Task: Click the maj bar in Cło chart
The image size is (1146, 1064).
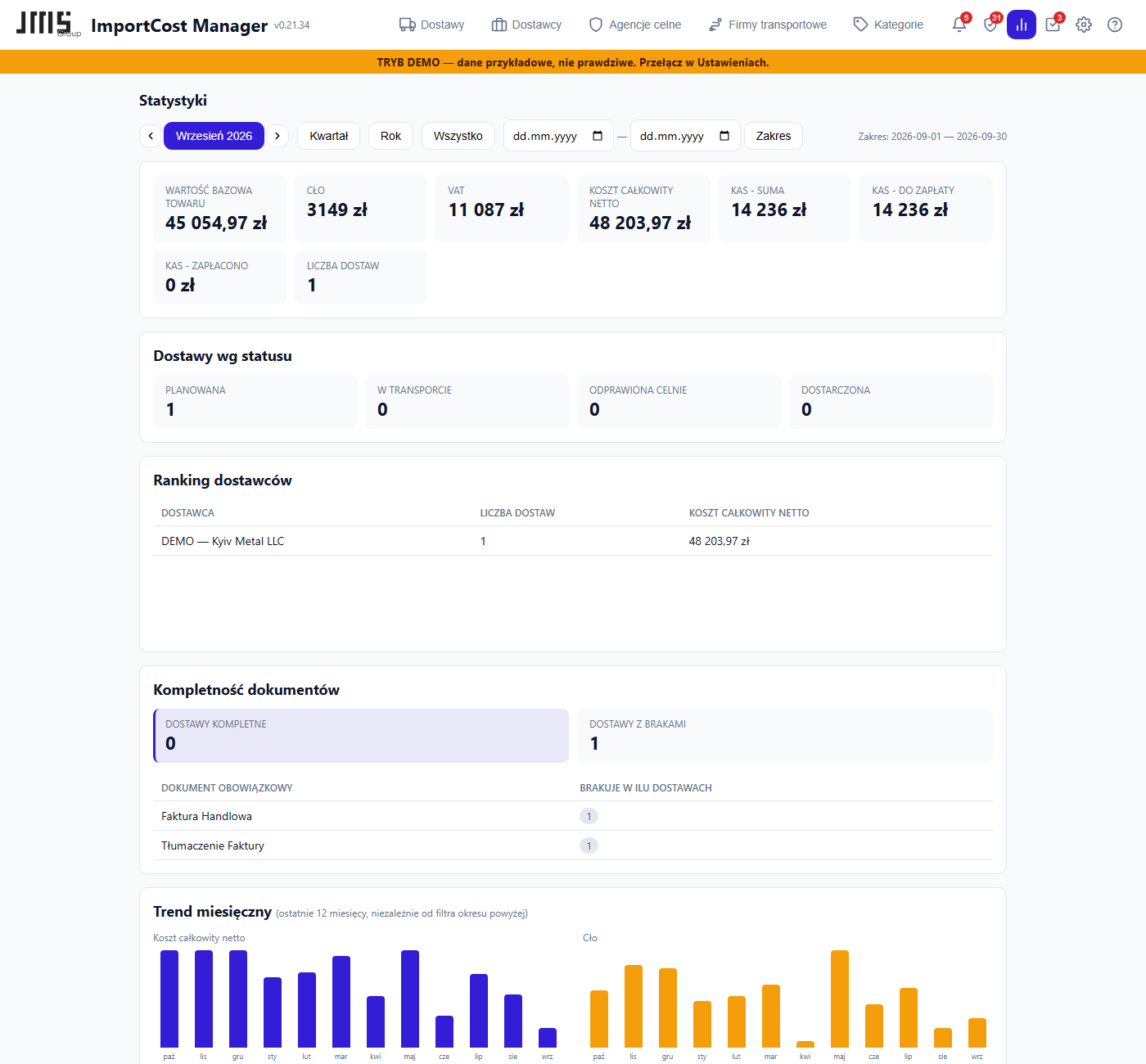Action: pos(840,999)
